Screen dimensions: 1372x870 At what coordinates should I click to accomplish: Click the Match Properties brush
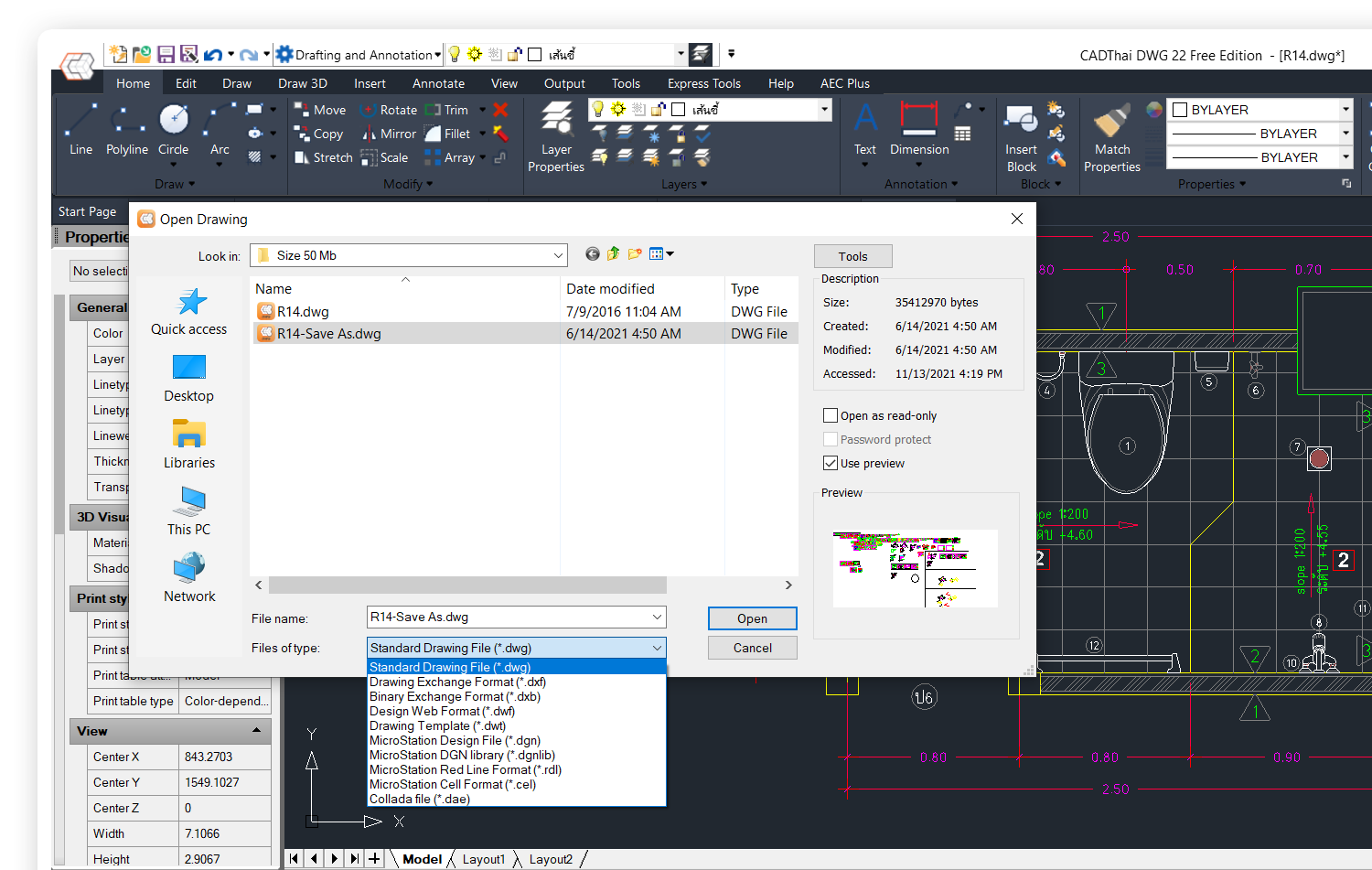(x=1112, y=137)
